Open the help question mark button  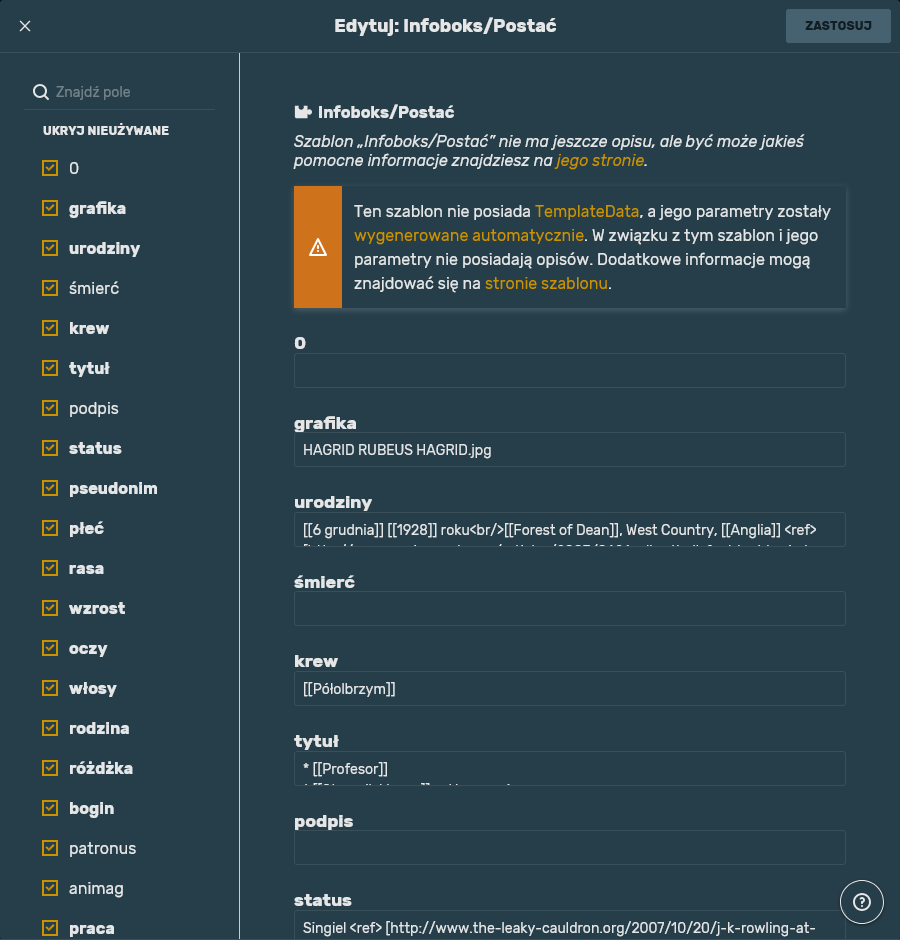[861, 901]
